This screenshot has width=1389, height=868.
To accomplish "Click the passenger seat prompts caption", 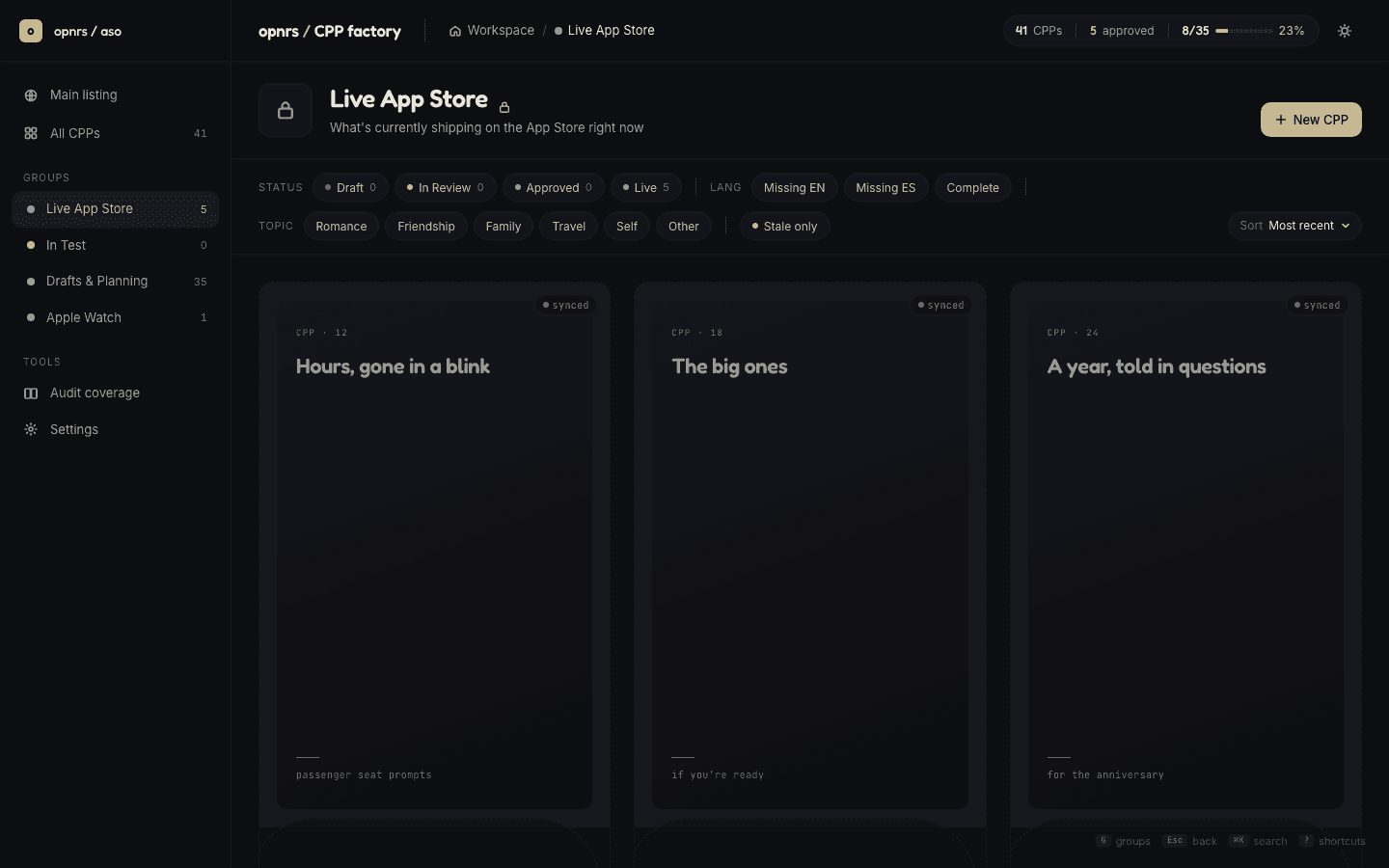I will (x=364, y=775).
